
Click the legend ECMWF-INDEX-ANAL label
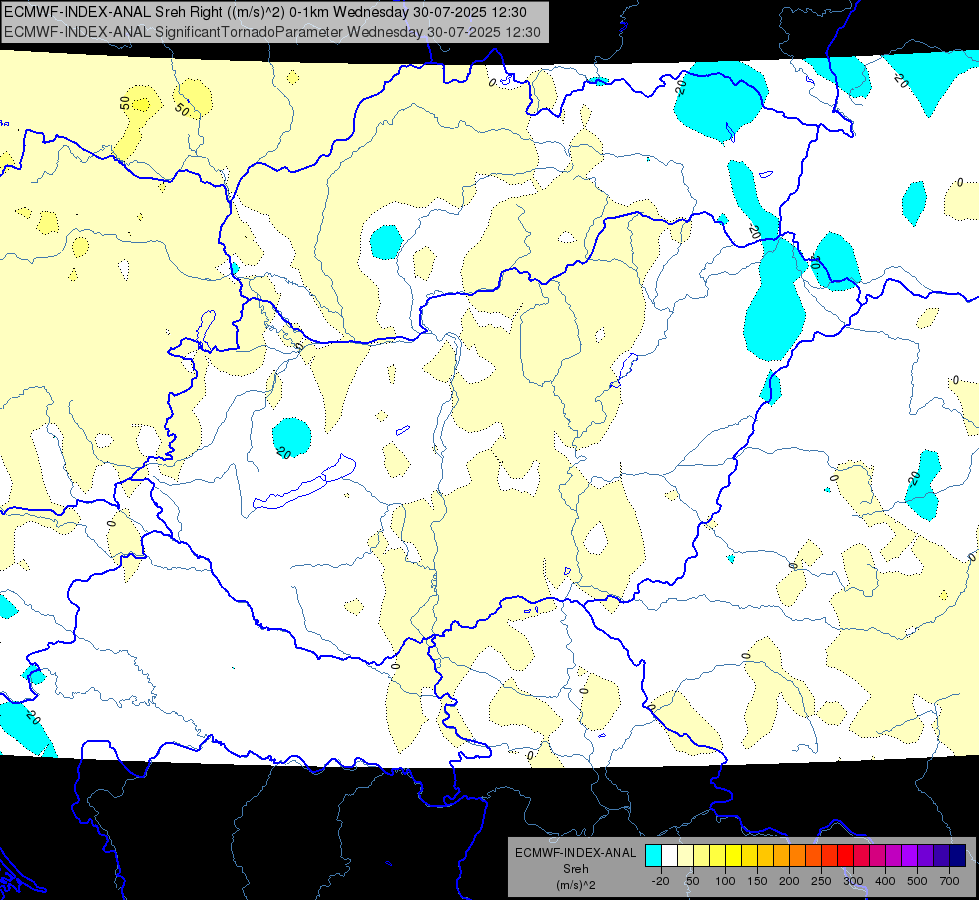pyautogui.click(x=576, y=853)
